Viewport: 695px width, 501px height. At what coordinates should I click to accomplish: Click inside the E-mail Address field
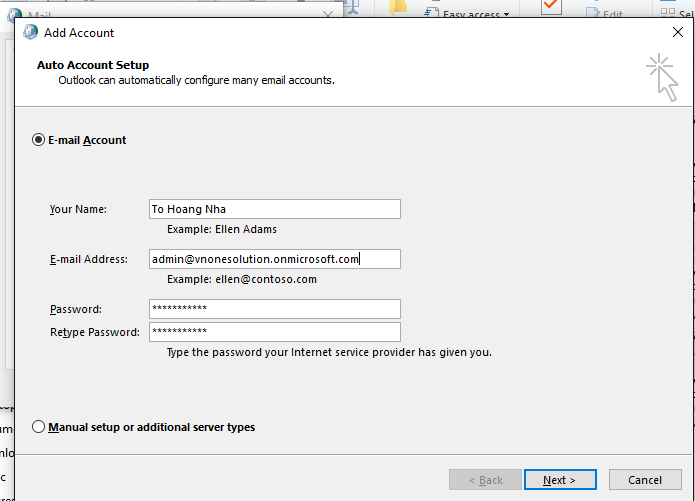[x=274, y=259]
